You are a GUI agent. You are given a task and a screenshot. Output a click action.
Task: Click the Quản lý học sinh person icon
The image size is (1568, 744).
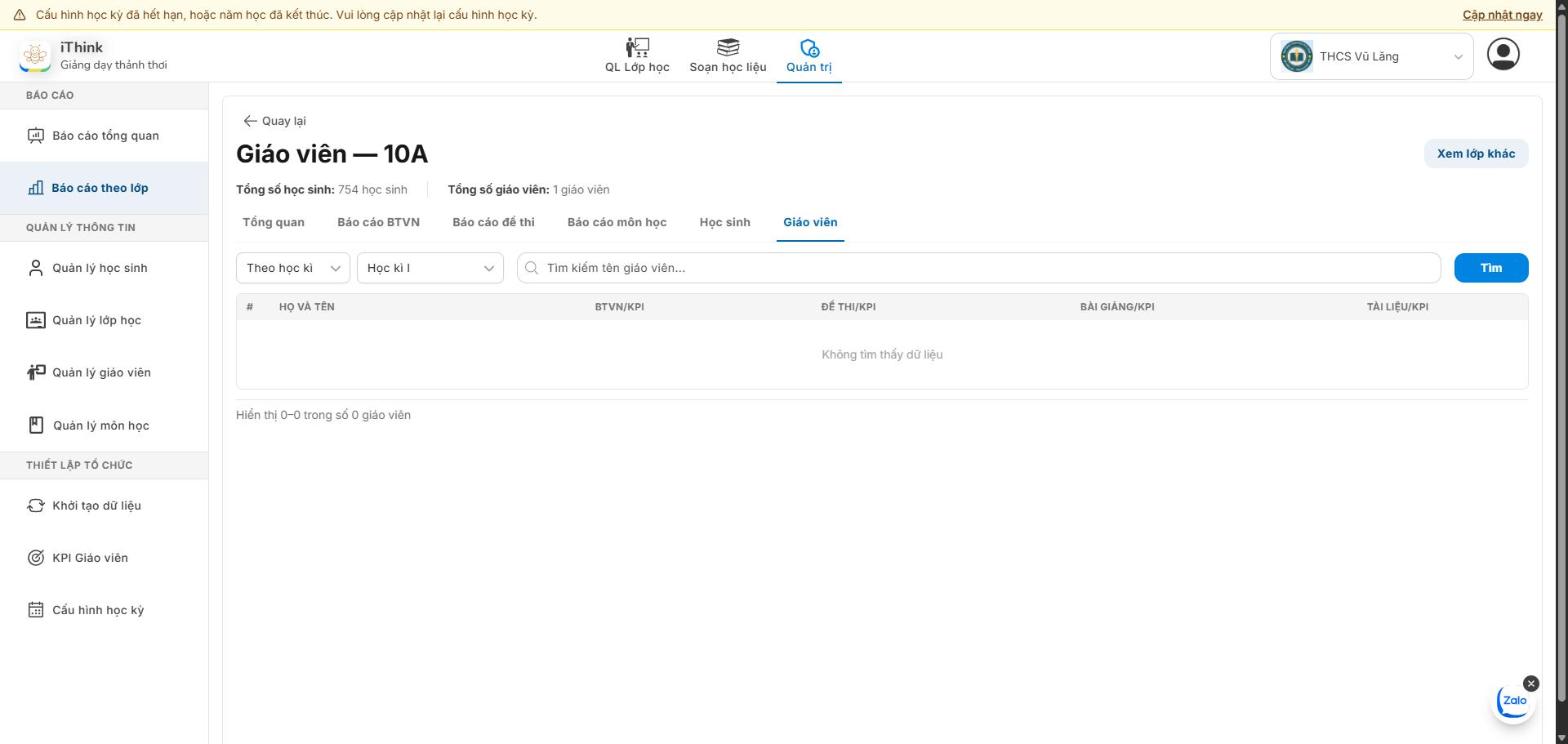point(36,268)
